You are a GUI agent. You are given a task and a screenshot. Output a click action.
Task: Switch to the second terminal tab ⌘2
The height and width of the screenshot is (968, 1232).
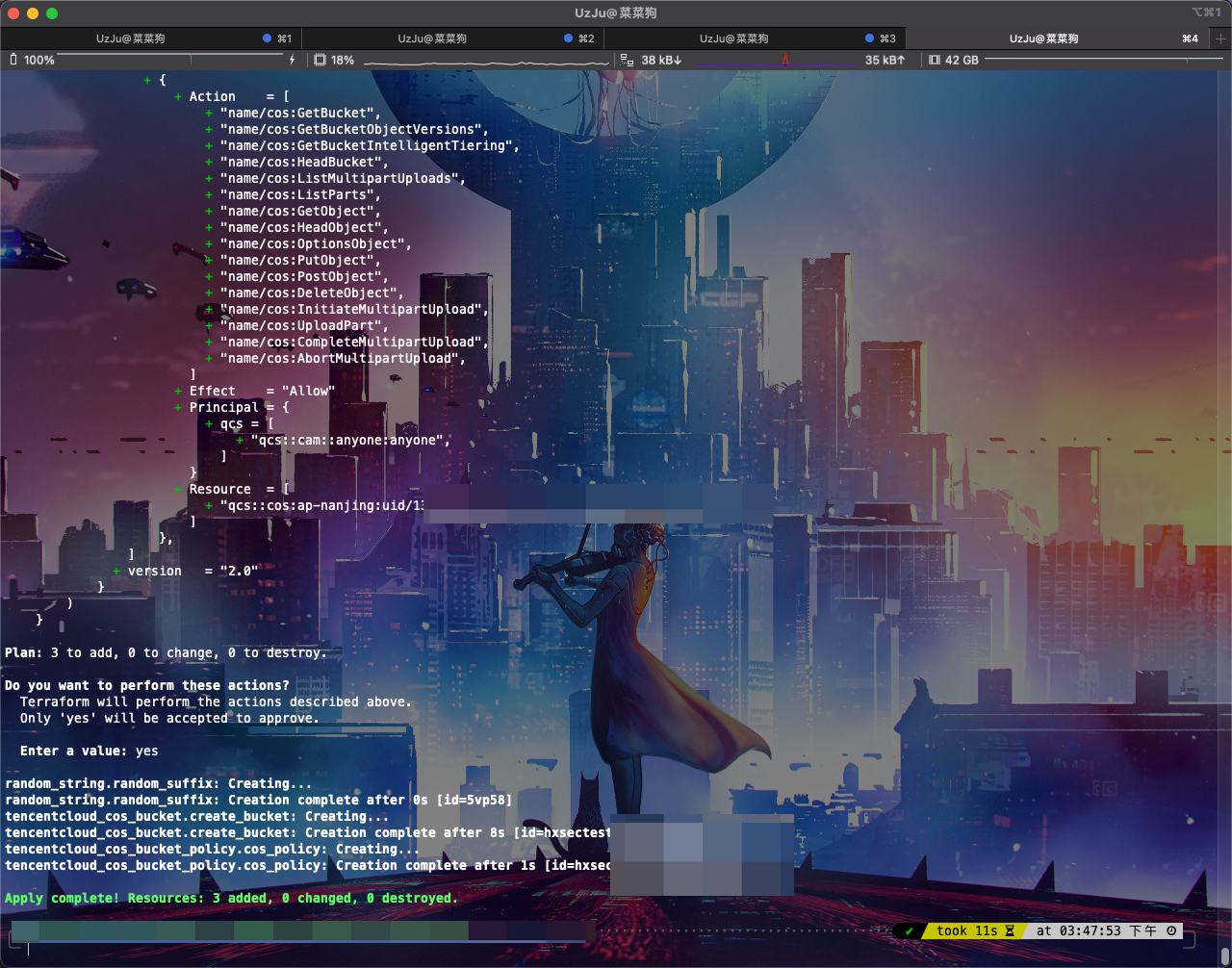(452, 38)
